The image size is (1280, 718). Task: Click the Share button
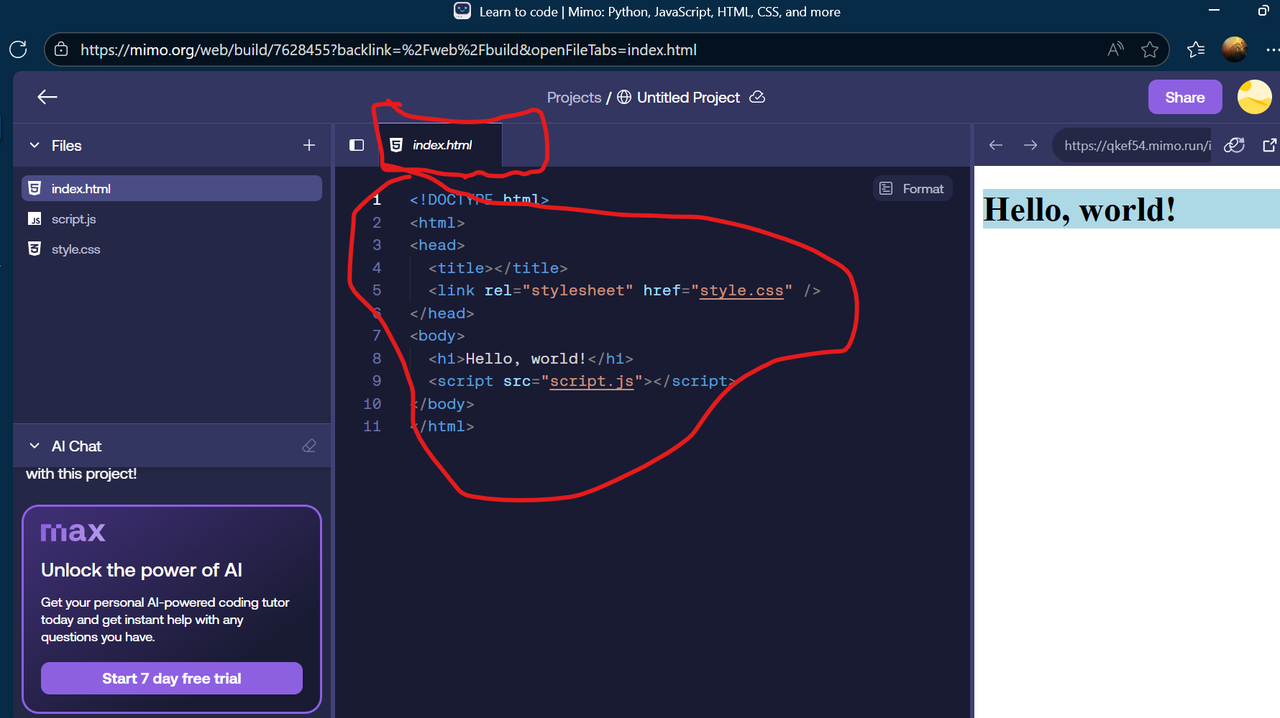point(1185,97)
